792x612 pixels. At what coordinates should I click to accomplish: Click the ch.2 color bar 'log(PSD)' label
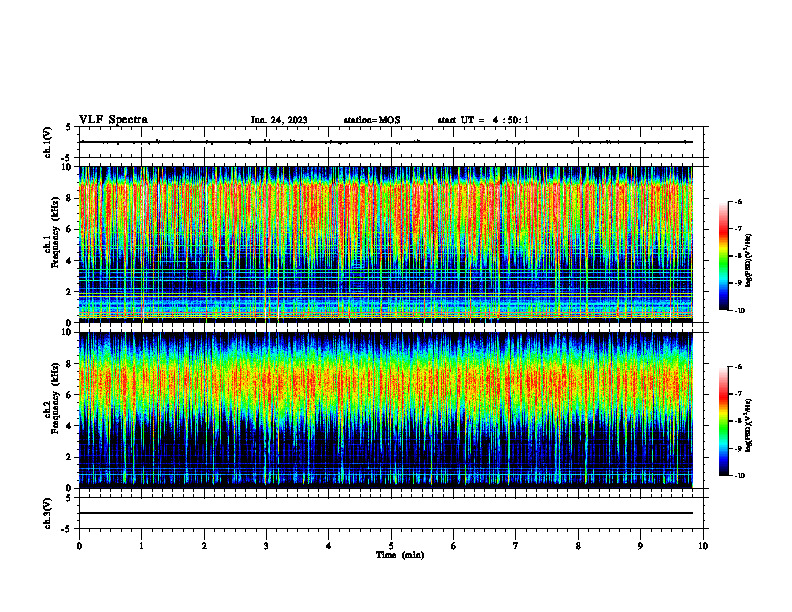(x=749, y=426)
